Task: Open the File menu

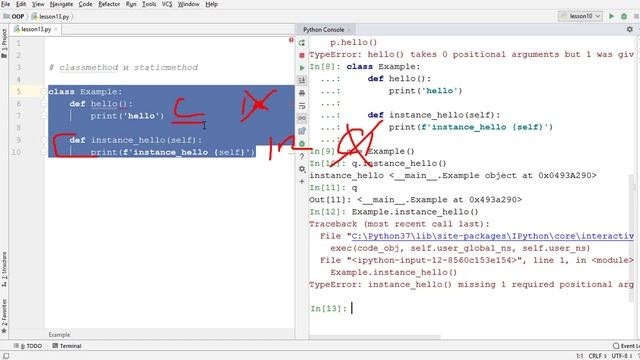Action: (x=5, y=4)
